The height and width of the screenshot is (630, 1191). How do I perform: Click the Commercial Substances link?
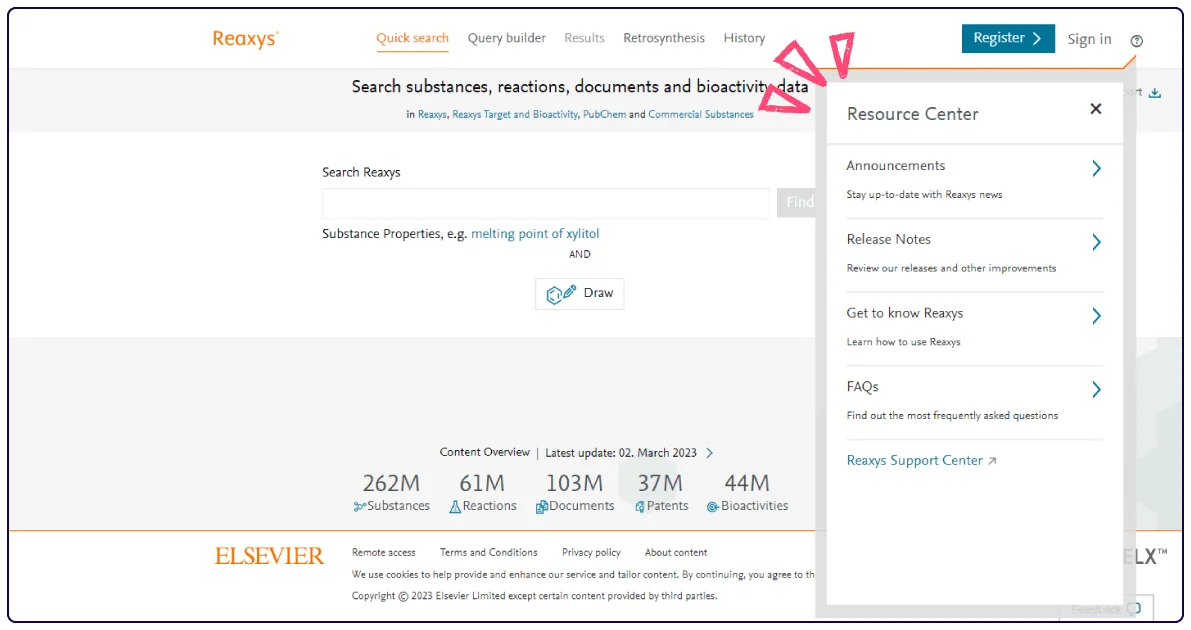(700, 115)
